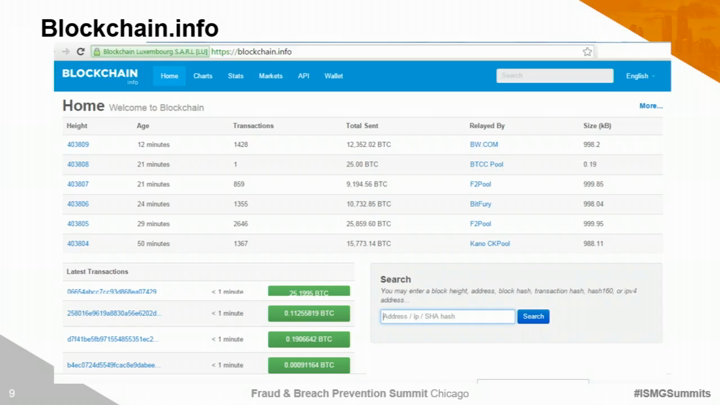Click the 15,773.14 BTC total sent value
720x405 pixels.
coord(369,243)
